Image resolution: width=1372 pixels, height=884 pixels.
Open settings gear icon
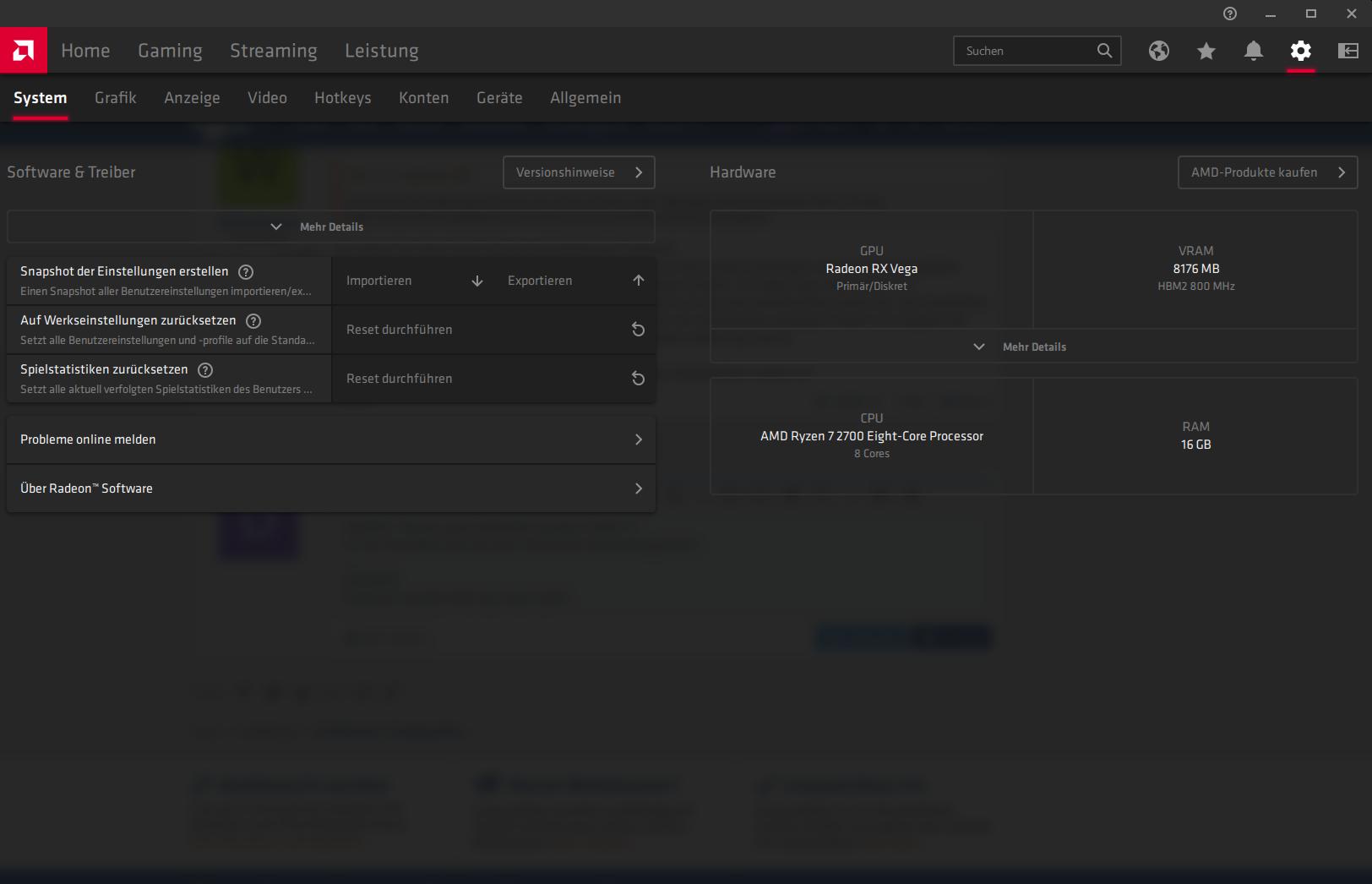click(x=1301, y=51)
